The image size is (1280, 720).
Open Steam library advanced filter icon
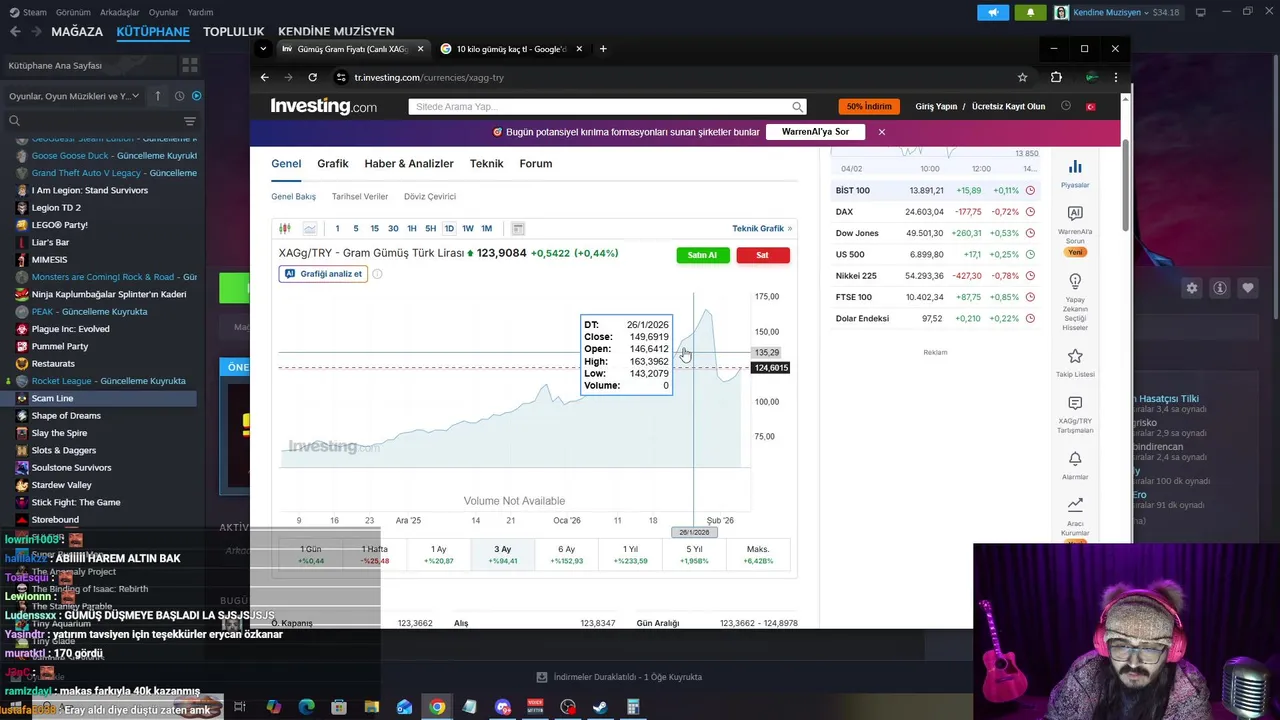(x=189, y=121)
